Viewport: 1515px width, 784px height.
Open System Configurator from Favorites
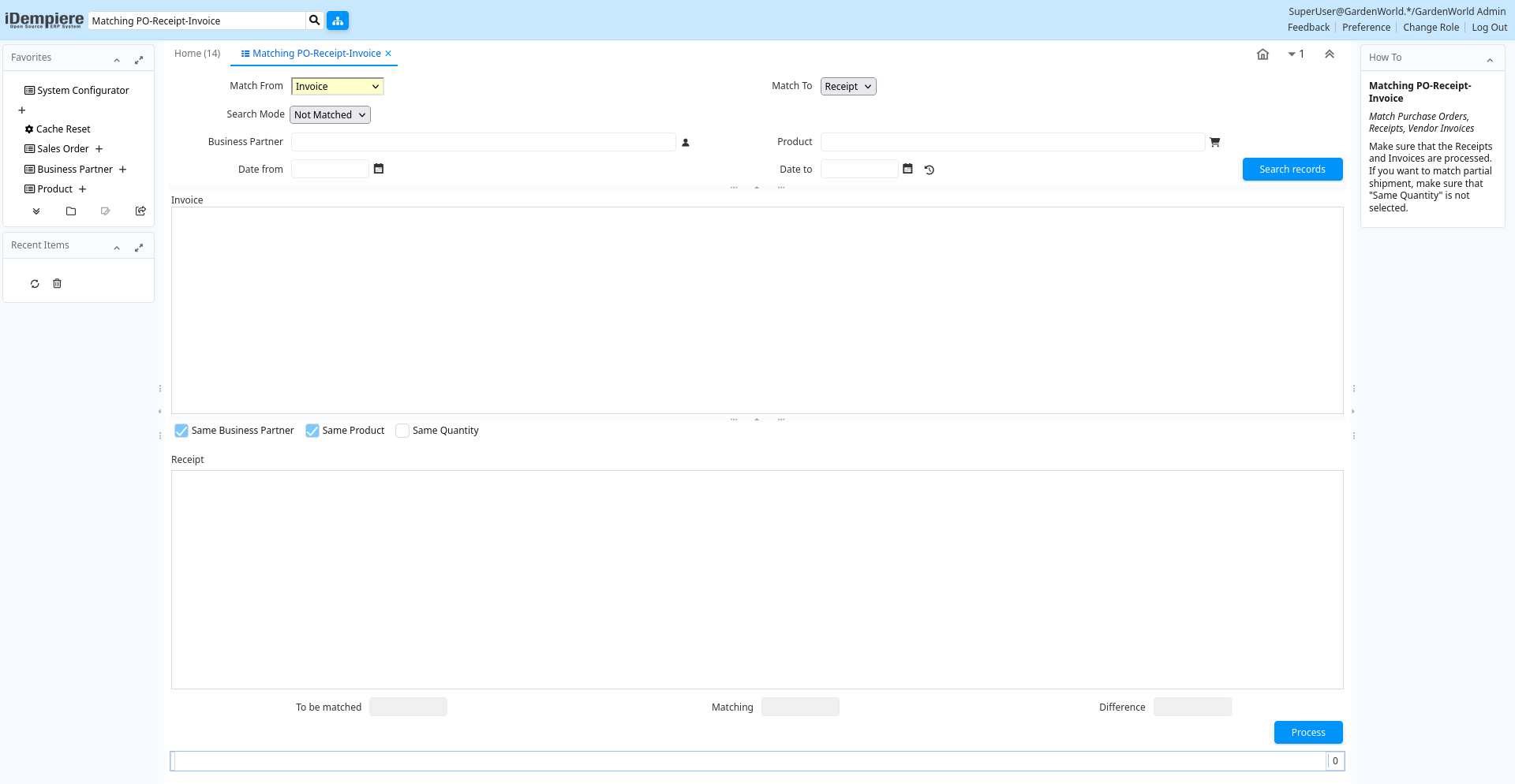(x=83, y=91)
